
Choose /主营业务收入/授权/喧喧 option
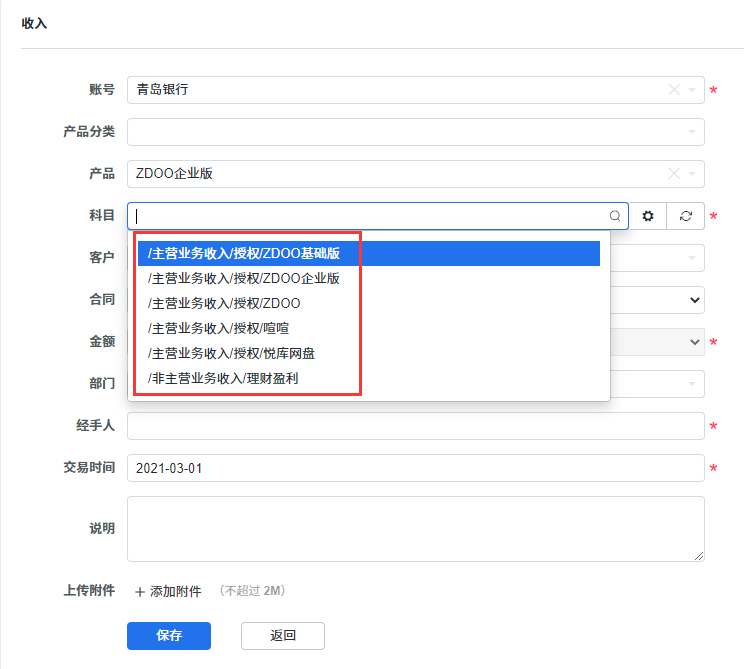coord(369,328)
